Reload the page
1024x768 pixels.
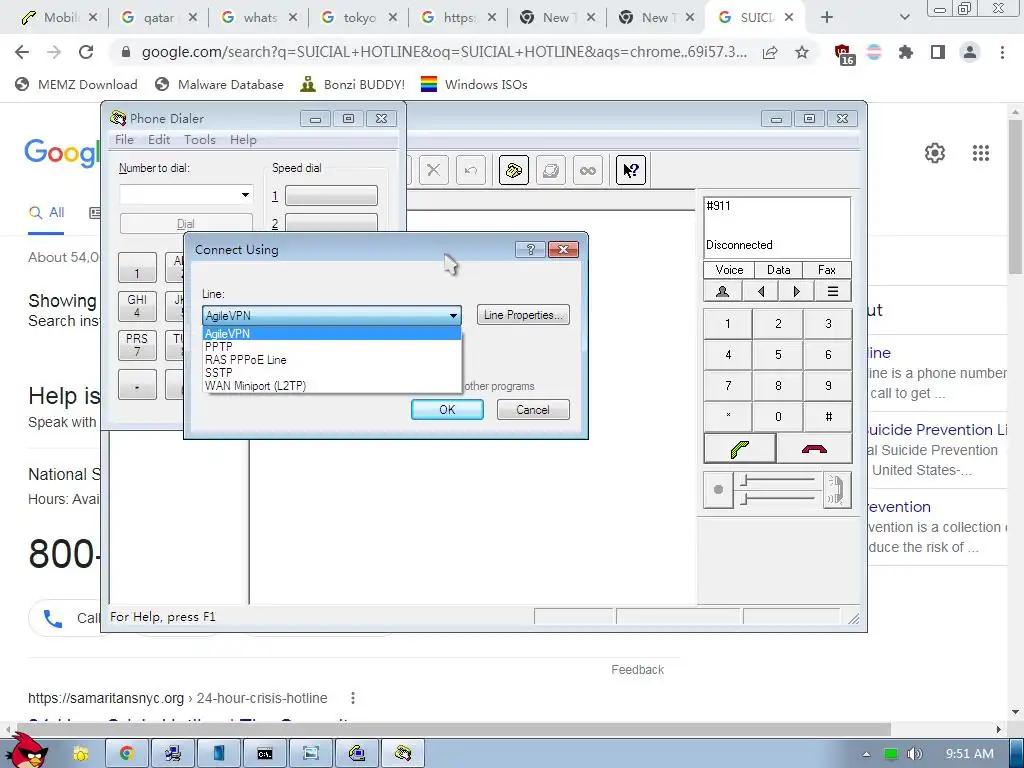pyautogui.click(x=86, y=52)
